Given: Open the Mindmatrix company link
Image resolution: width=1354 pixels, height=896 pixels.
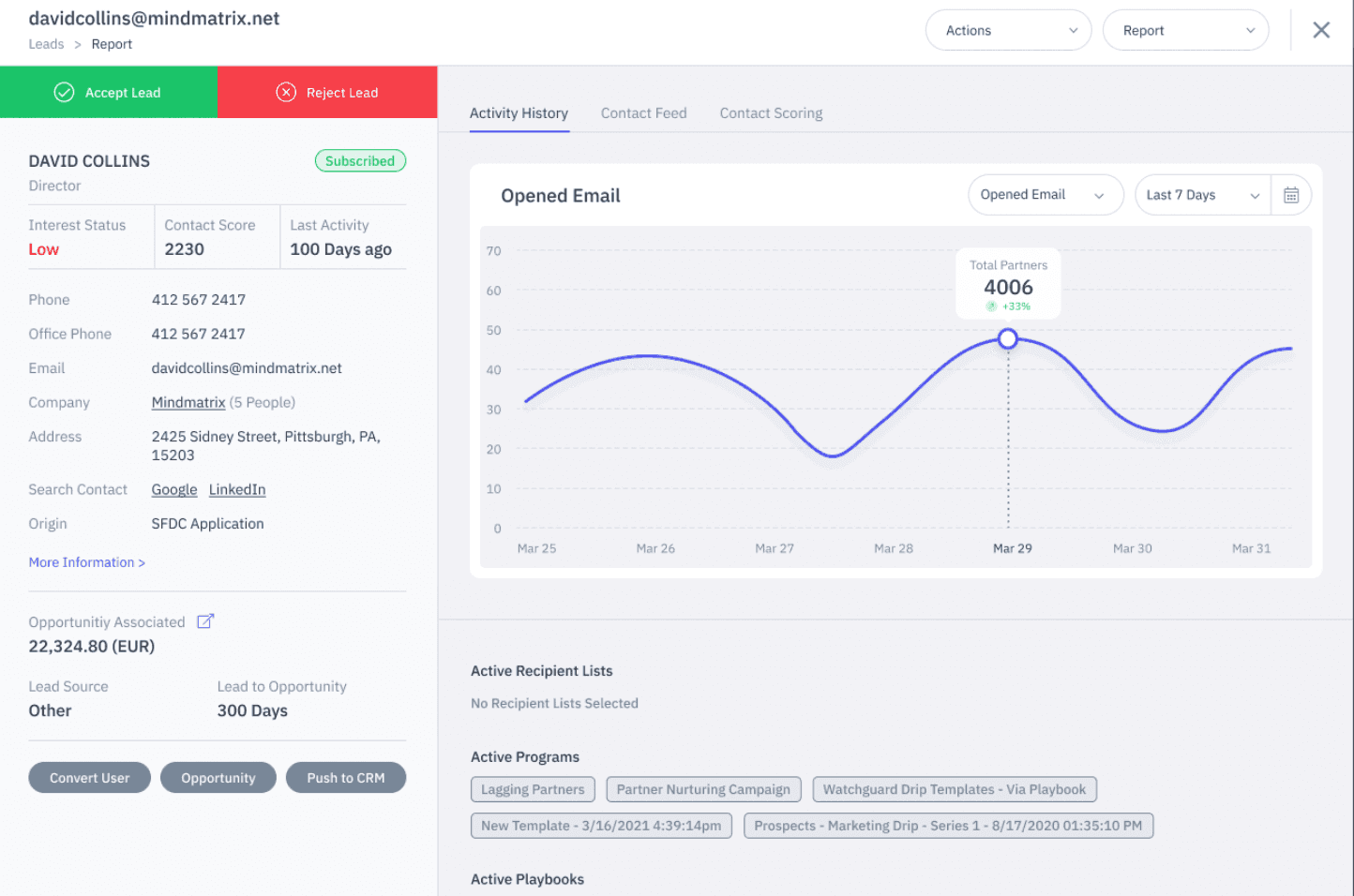Looking at the screenshot, I should (x=188, y=402).
